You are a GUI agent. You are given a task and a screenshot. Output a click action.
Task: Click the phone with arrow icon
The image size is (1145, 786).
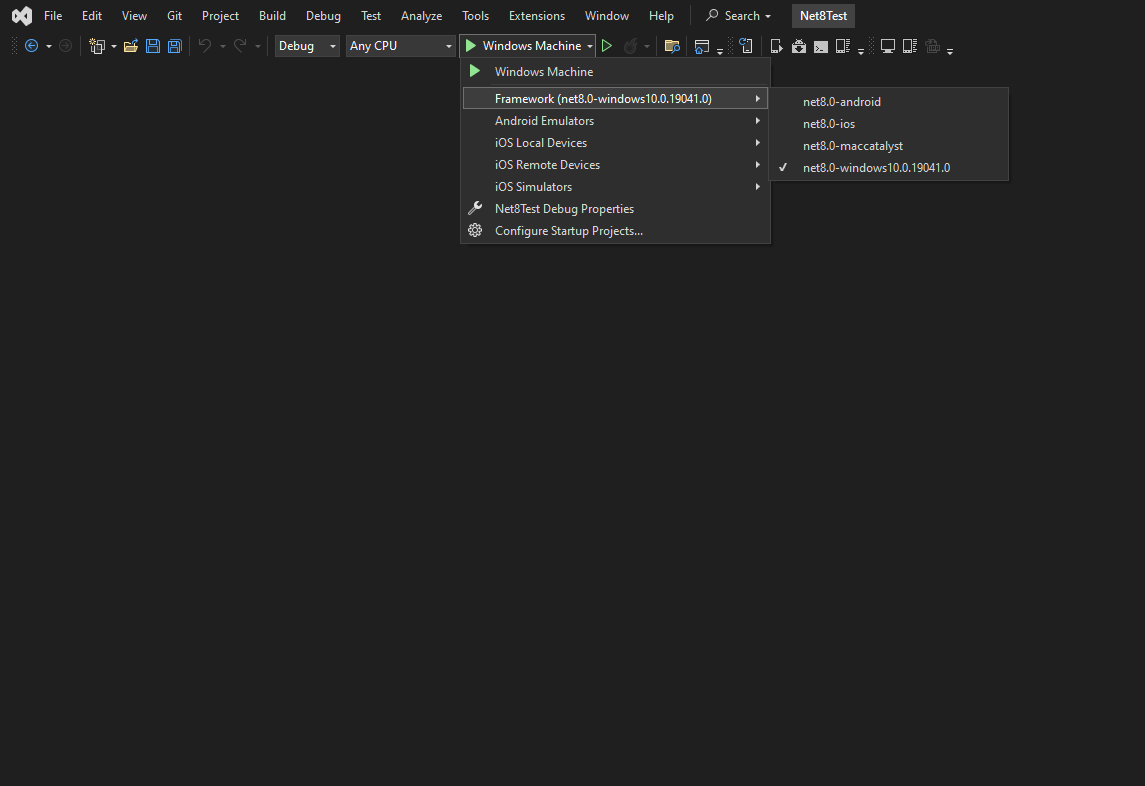click(776, 47)
